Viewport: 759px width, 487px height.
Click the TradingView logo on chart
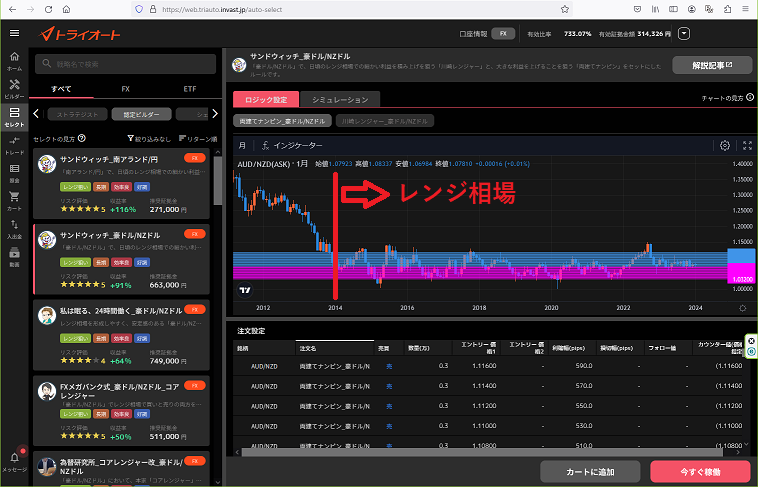(x=245, y=290)
